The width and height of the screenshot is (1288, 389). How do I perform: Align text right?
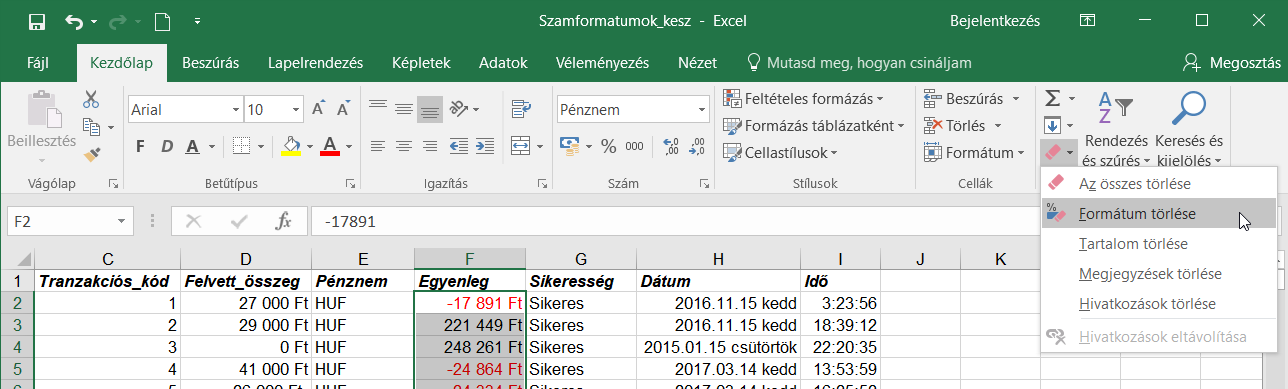[430, 146]
